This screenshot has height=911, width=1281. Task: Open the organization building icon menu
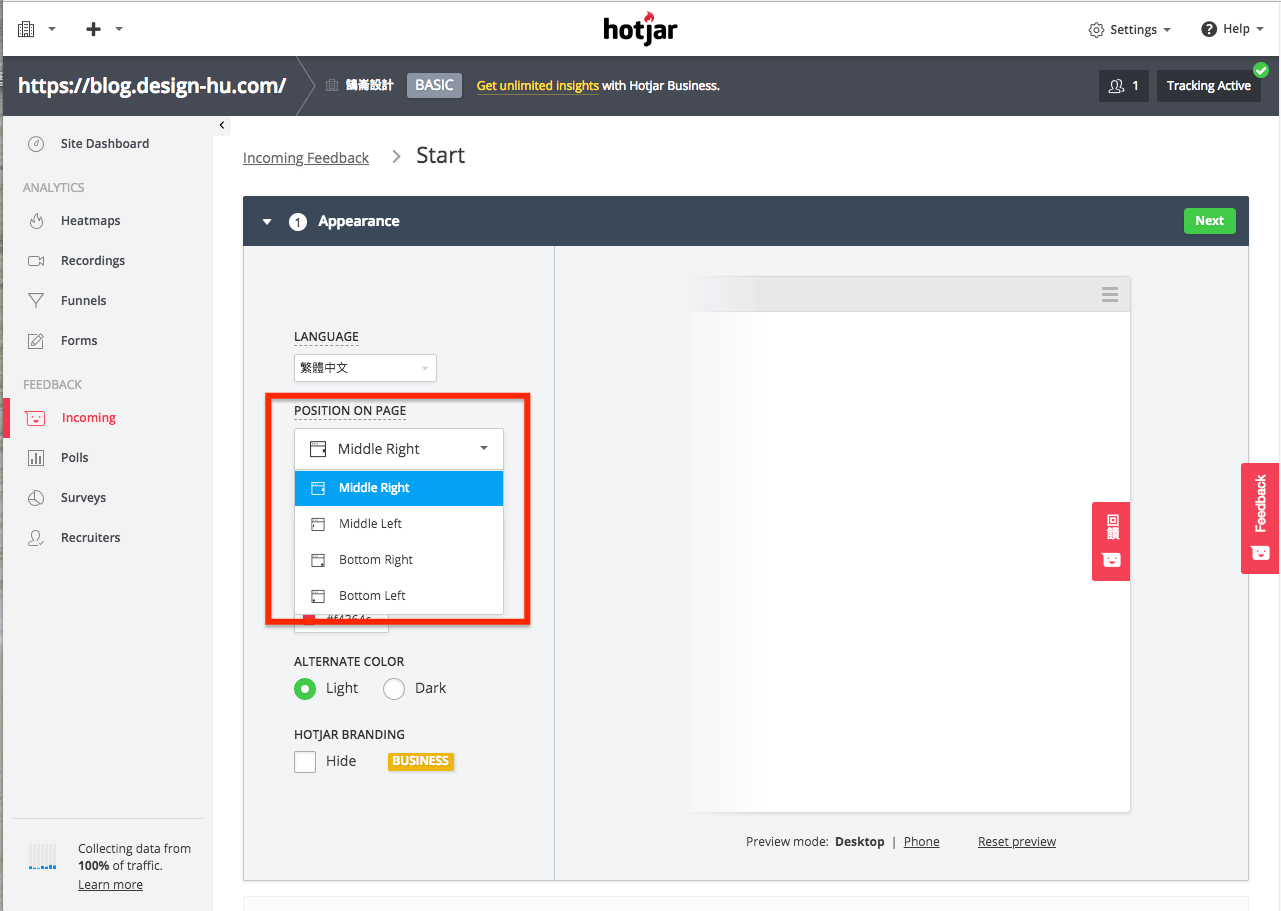click(x=26, y=29)
